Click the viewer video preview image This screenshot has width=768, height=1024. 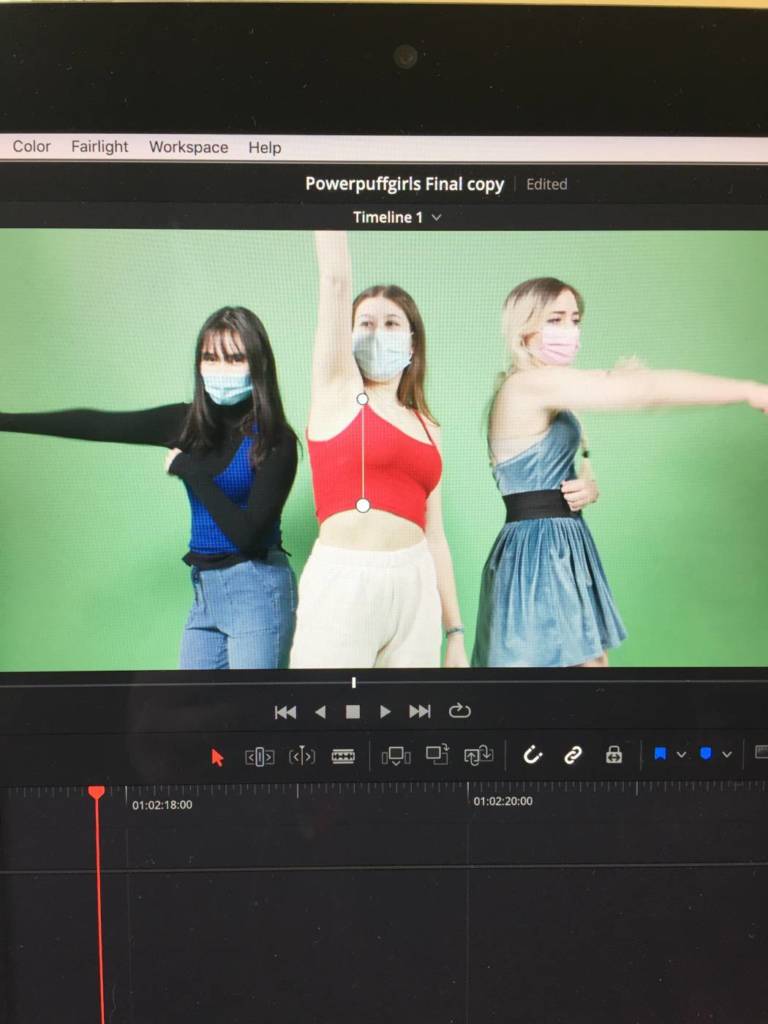384,448
